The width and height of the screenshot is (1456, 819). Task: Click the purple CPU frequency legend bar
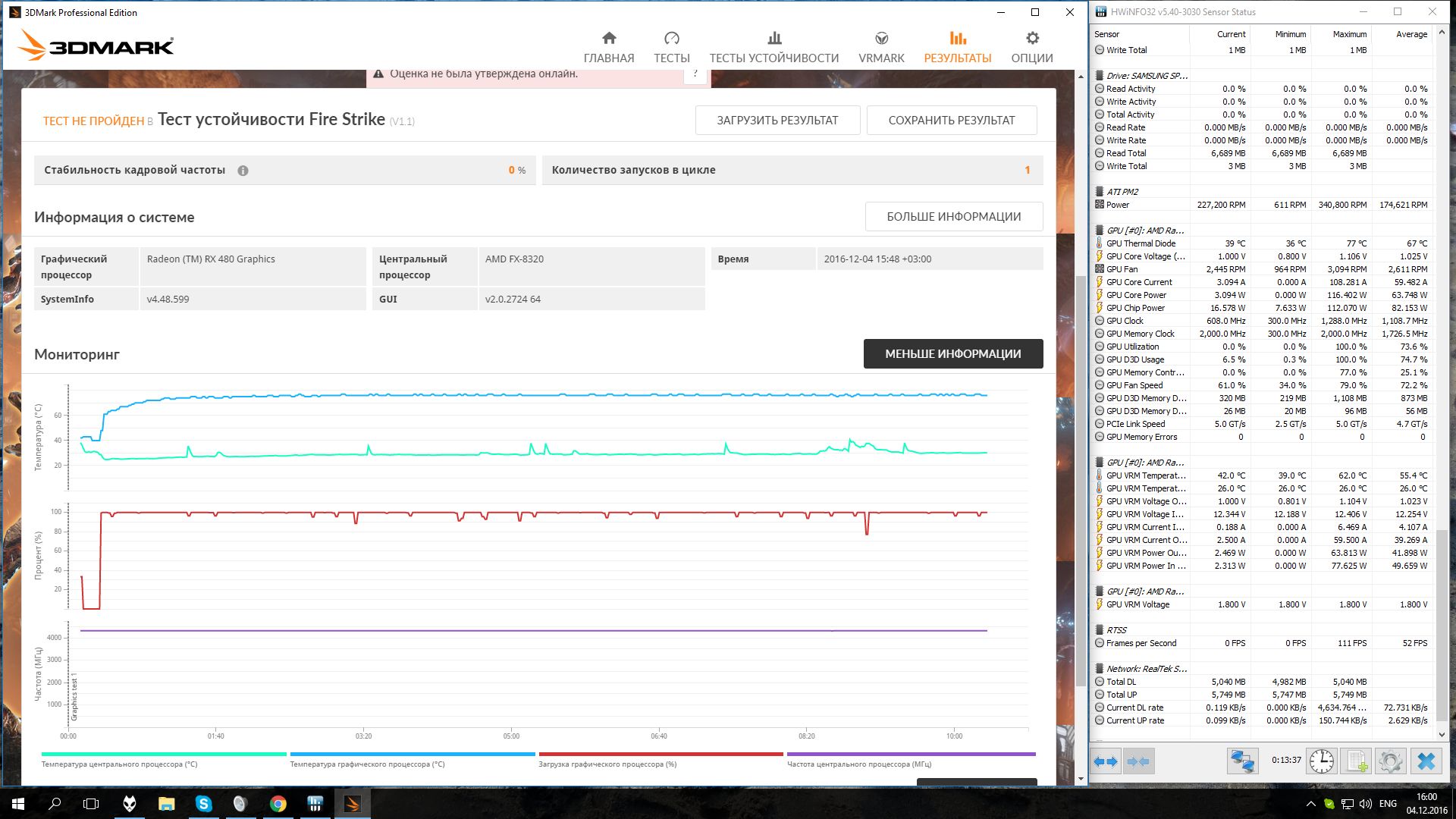pos(911,755)
